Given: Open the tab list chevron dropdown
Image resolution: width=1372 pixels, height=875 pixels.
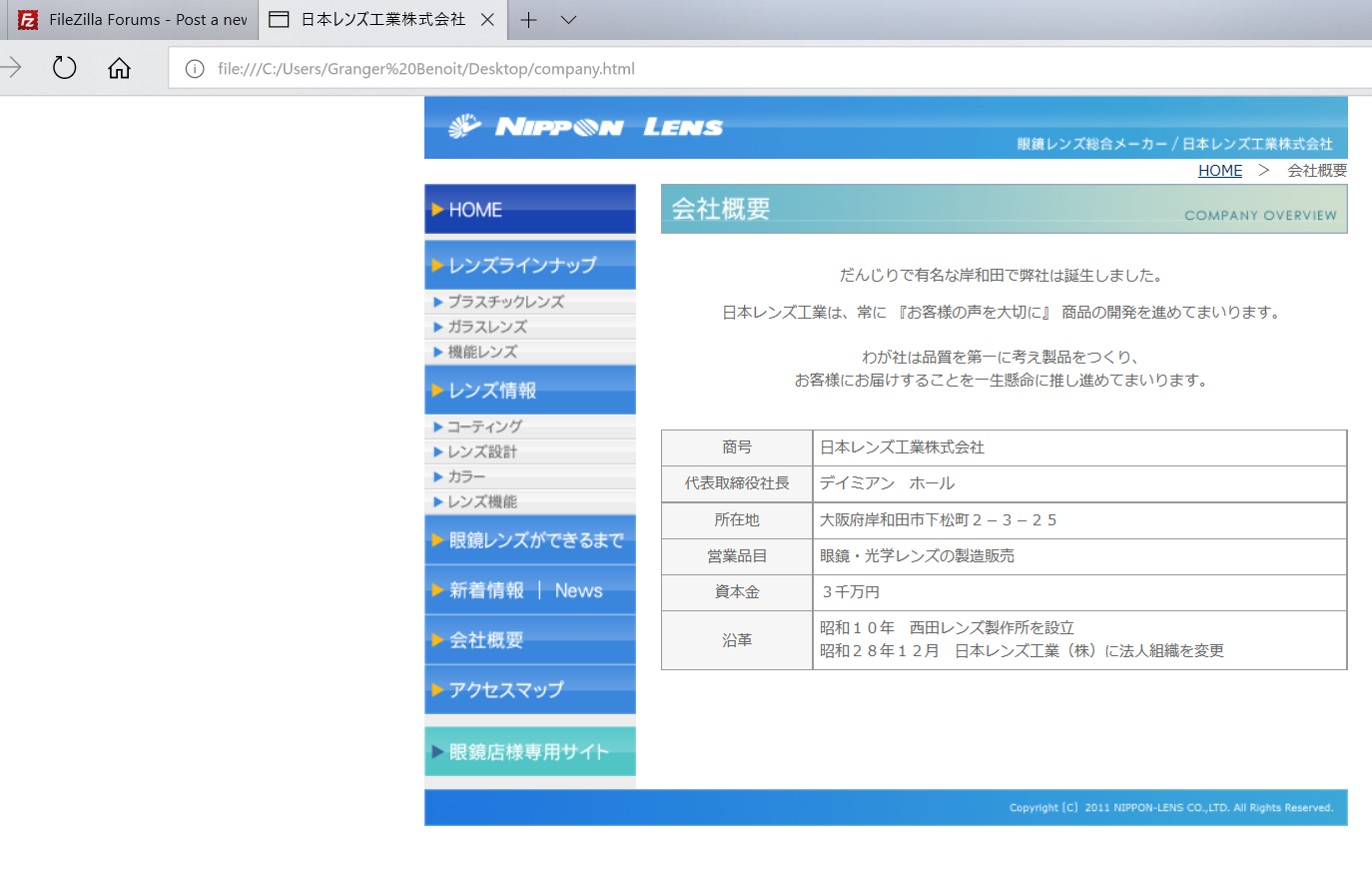Looking at the screenshot, I should (568, 19).
